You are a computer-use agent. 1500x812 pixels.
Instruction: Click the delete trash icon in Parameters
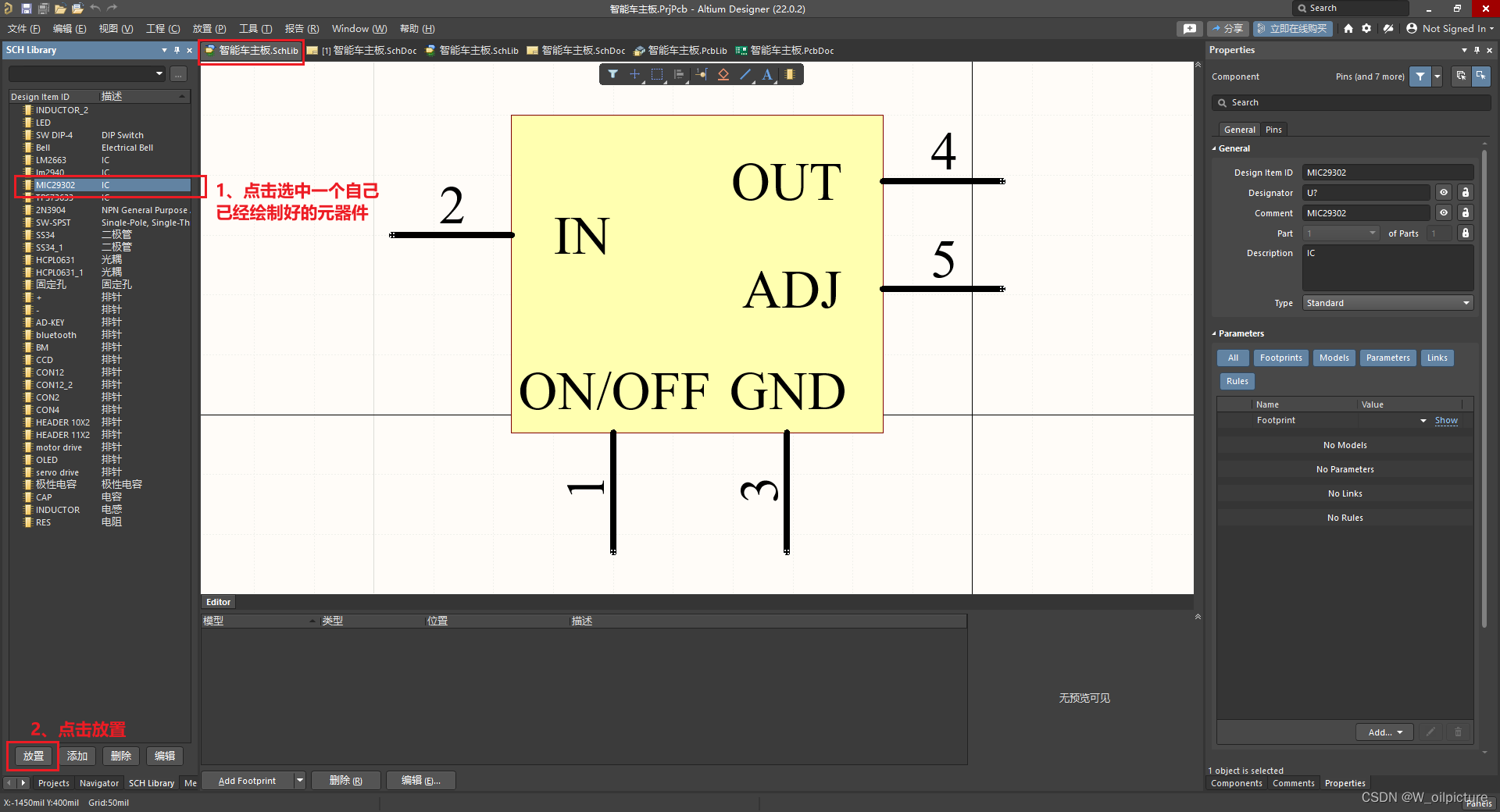1458,732
